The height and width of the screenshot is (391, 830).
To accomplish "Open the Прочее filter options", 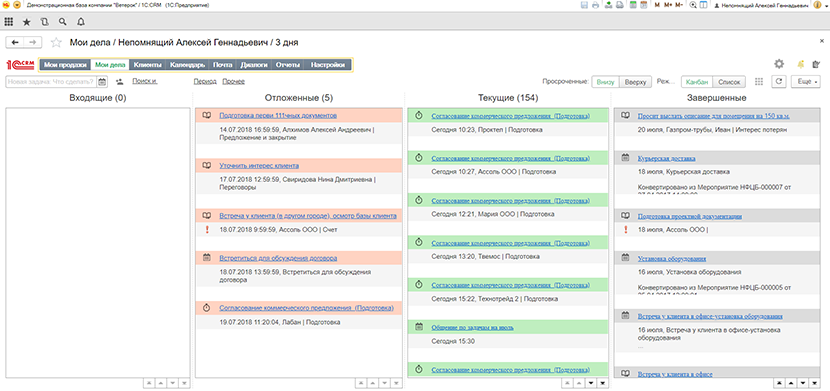I will pyautogui.click(x=233, y=82).
